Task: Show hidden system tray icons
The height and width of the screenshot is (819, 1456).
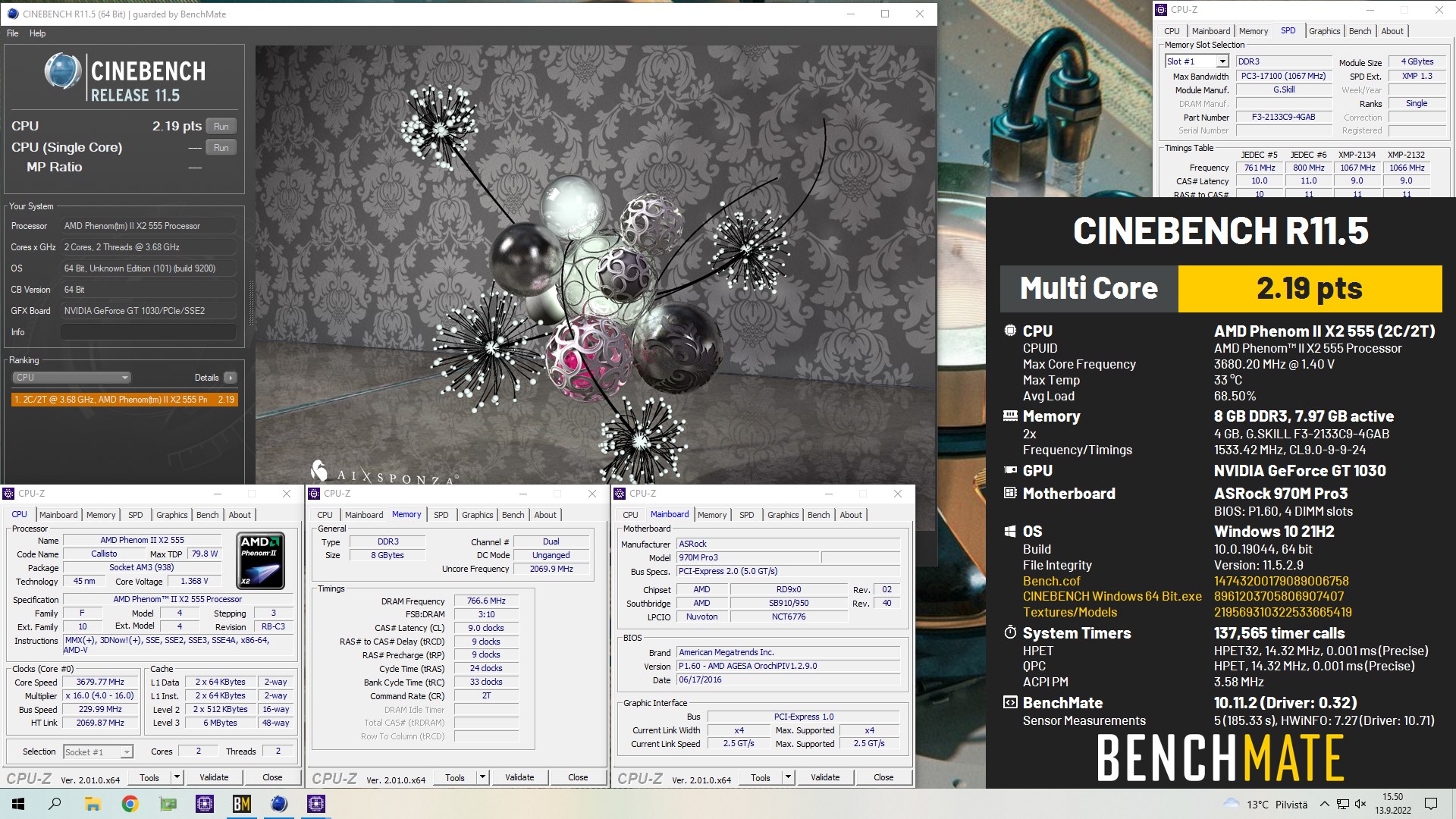Action: tap(1324, 804)
